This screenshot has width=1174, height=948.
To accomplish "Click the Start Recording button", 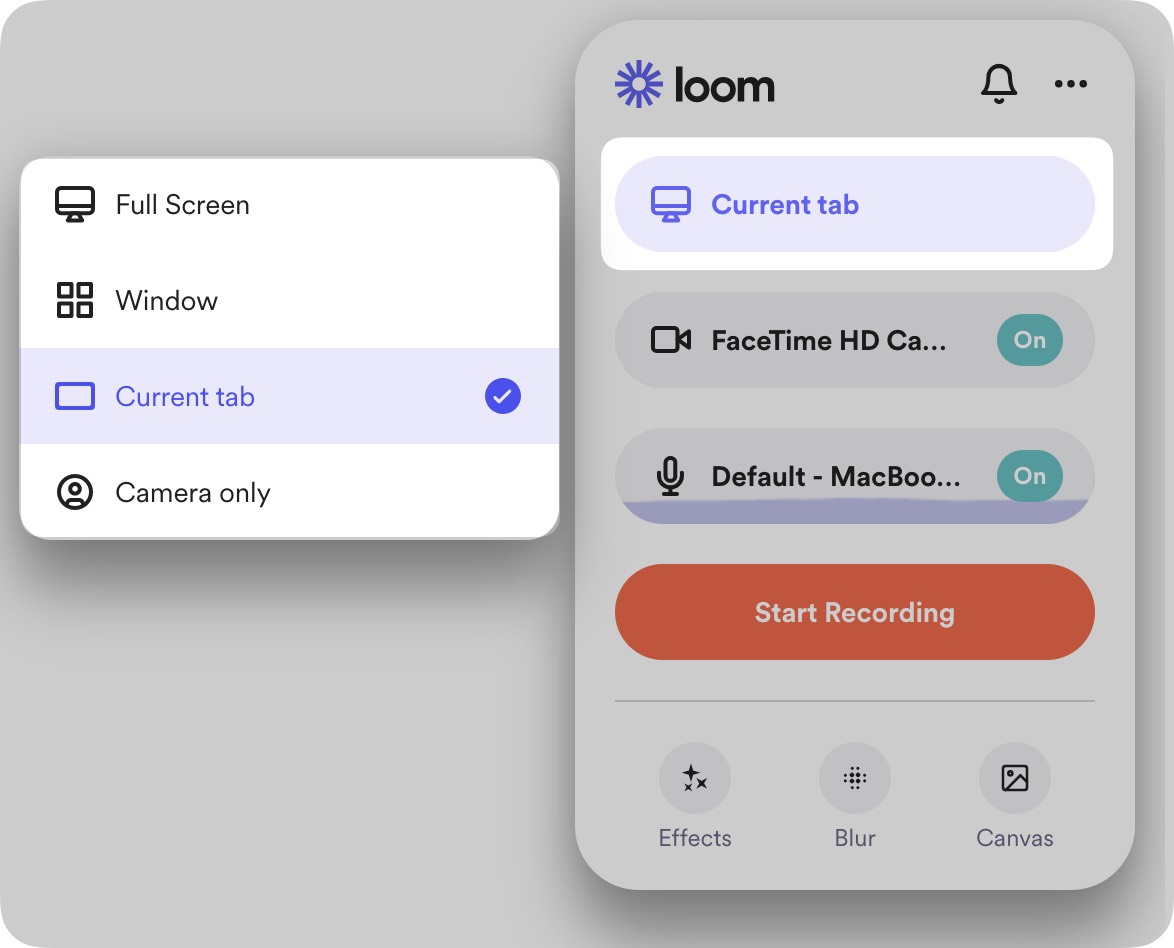I will point(854,612).
